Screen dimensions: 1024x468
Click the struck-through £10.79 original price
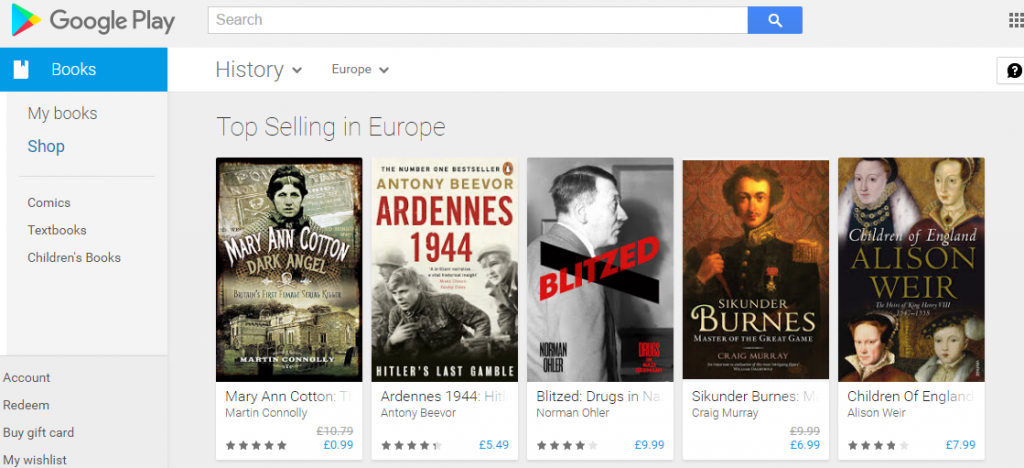335,431
